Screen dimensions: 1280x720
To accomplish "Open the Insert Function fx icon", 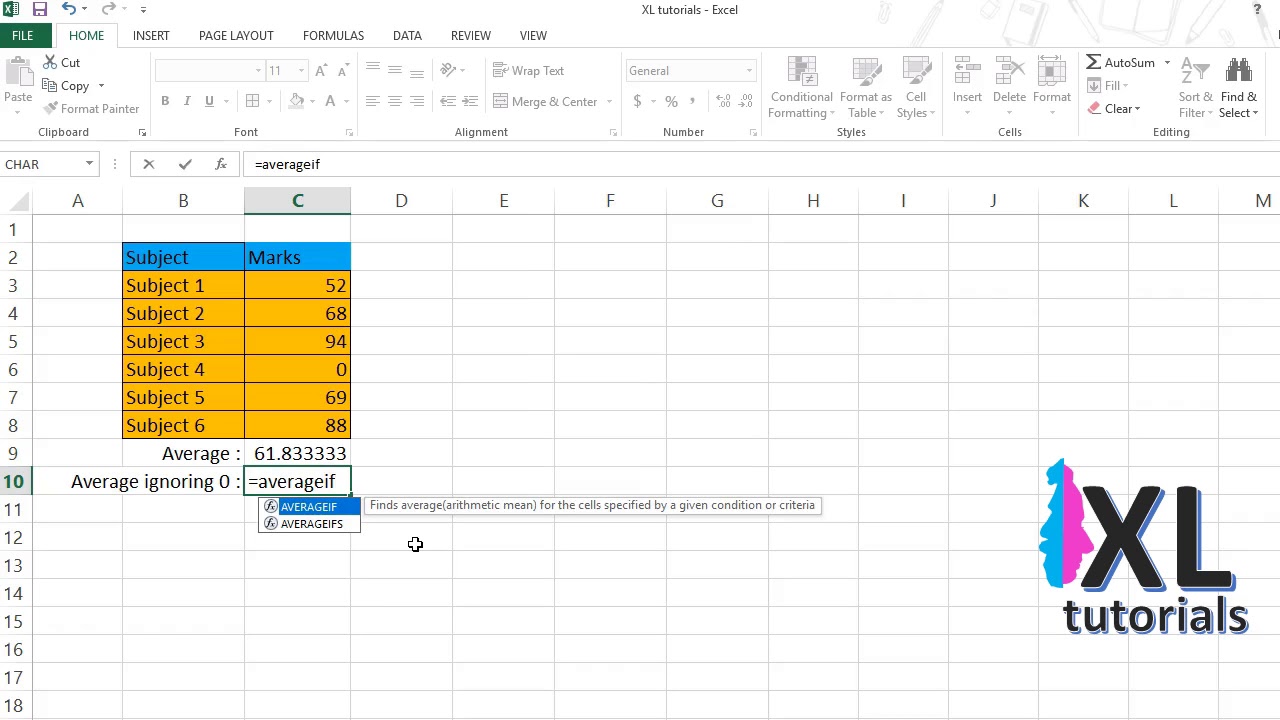I will tap(221, 164).
